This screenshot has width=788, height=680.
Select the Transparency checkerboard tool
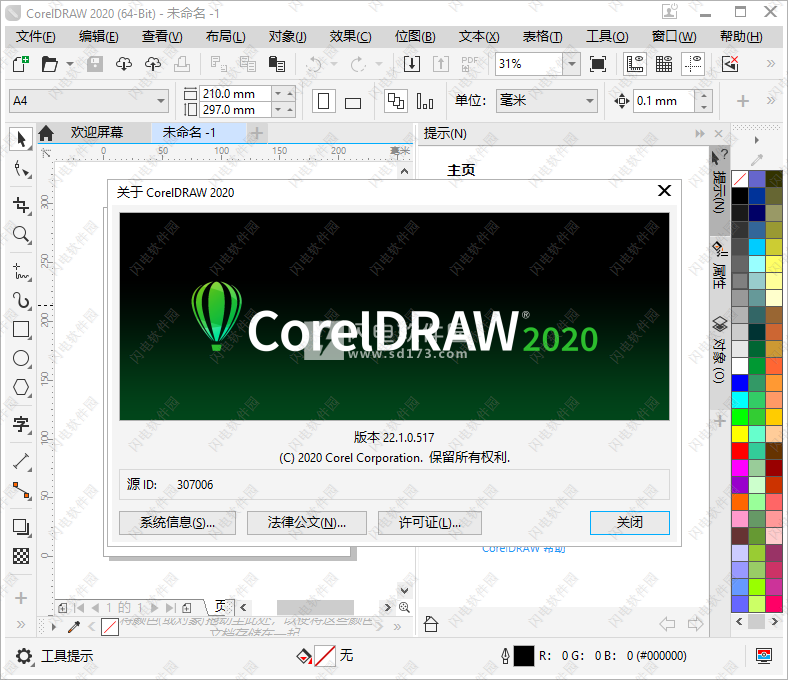[21, 556]
